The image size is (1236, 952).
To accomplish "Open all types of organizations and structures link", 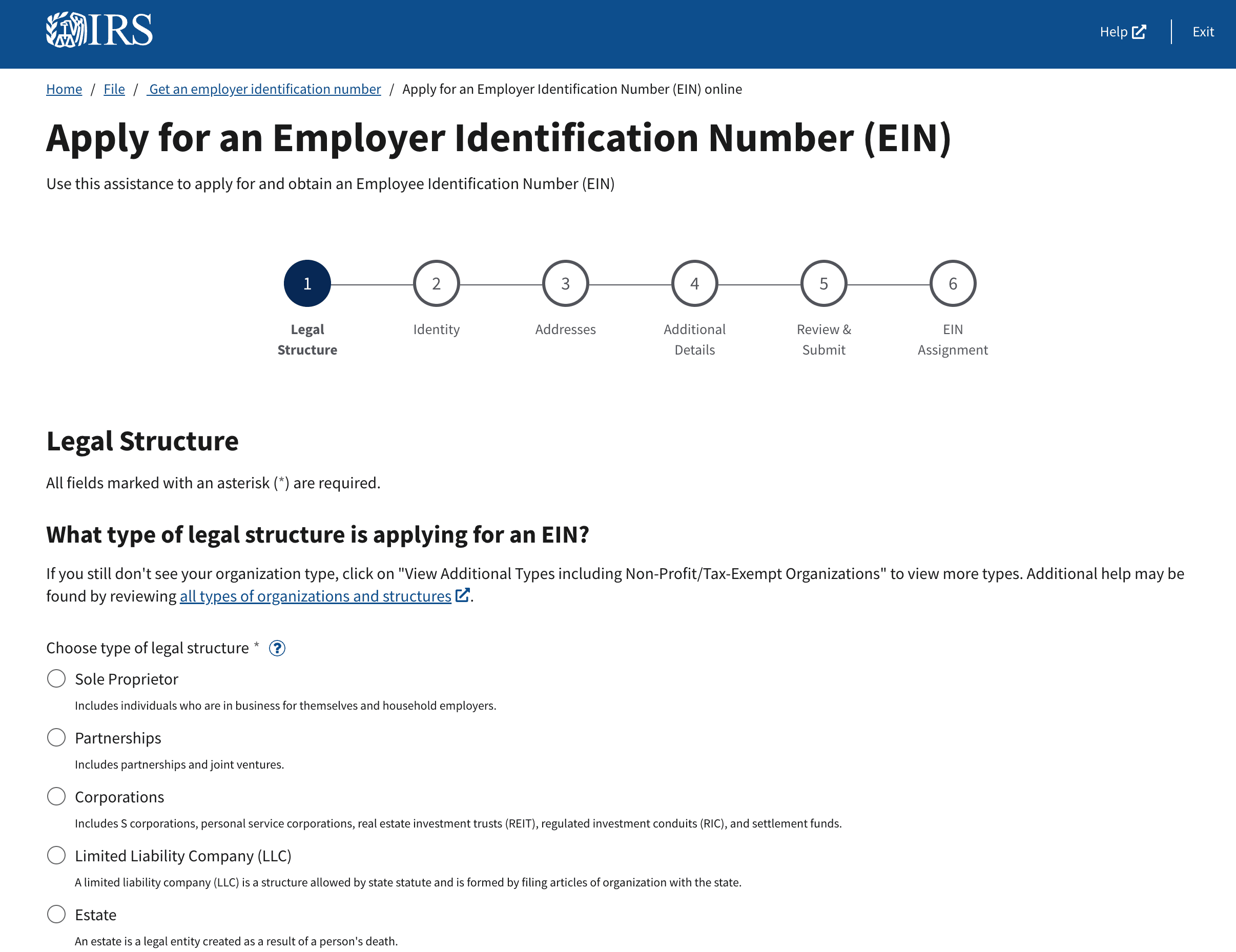I will (315, 596).
